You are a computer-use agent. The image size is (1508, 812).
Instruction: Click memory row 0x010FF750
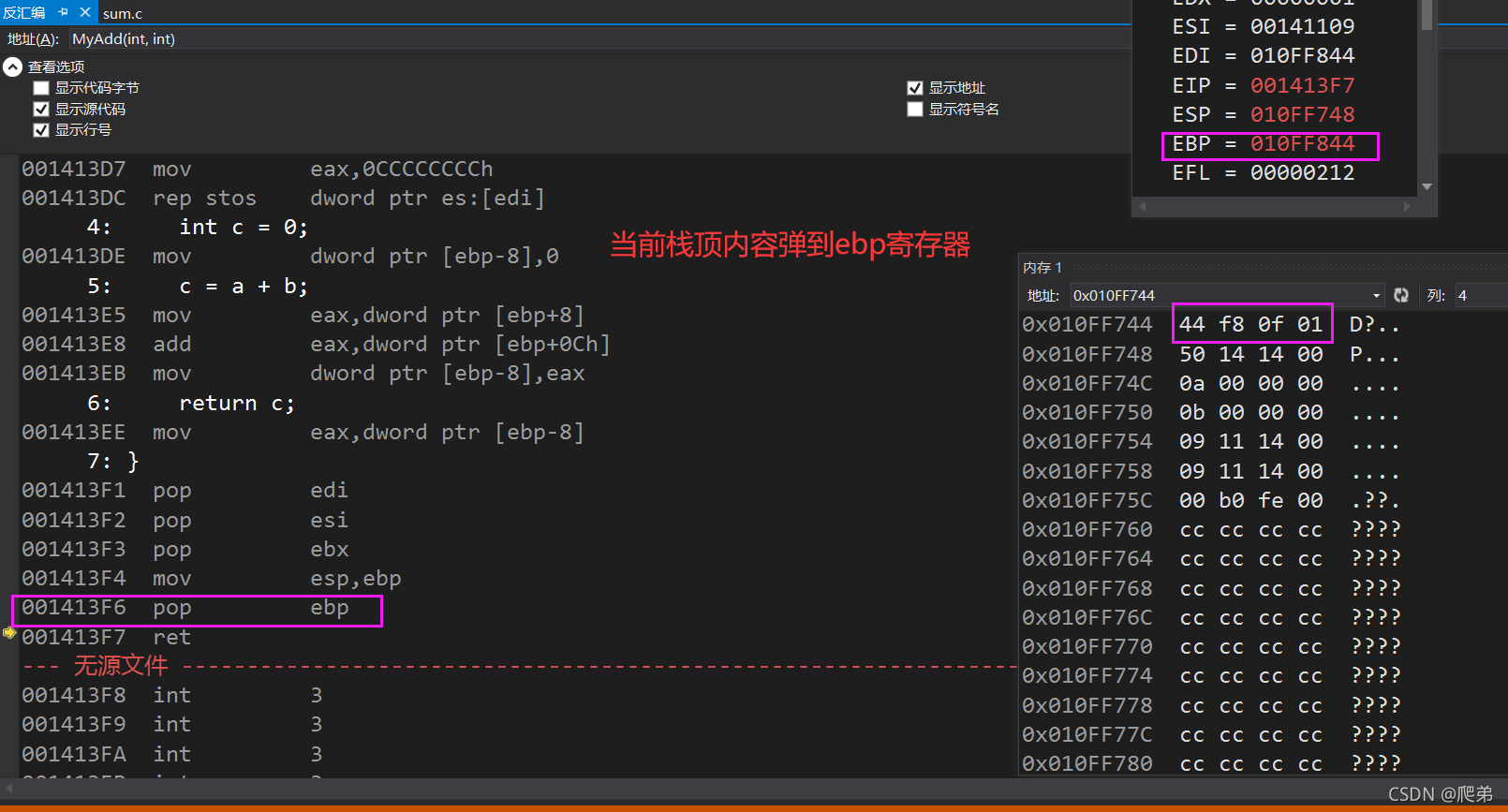click(x=1211, y=413)
